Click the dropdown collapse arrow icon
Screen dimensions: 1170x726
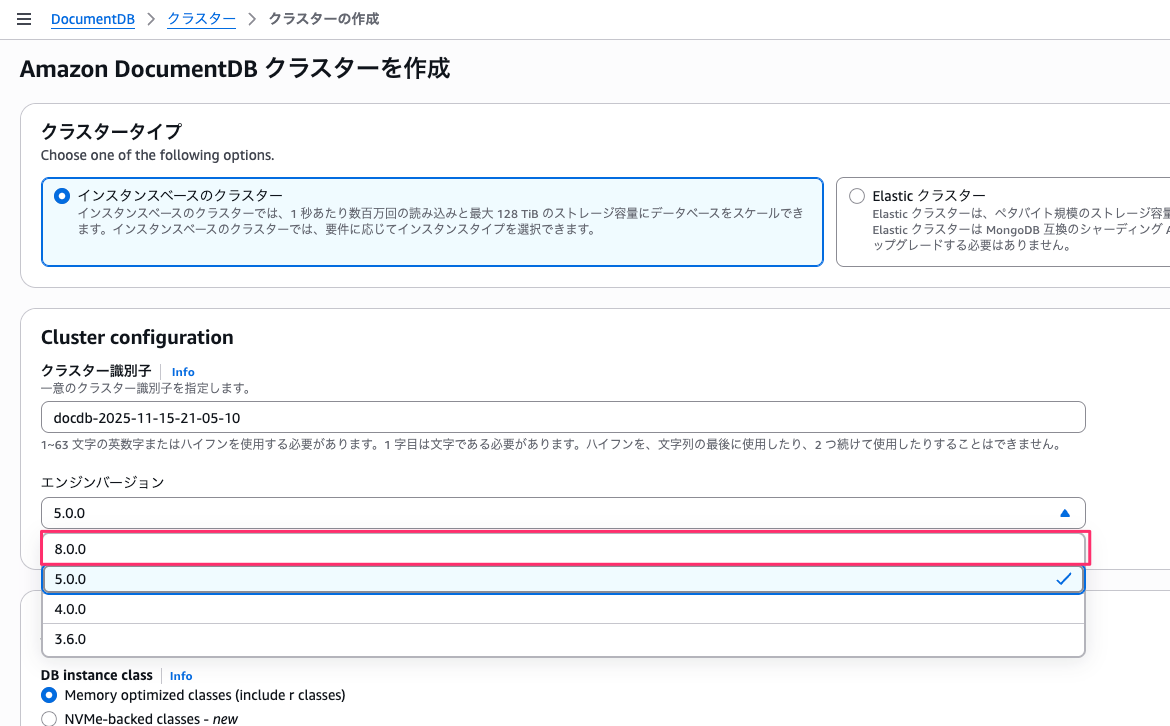(1063, 512)
